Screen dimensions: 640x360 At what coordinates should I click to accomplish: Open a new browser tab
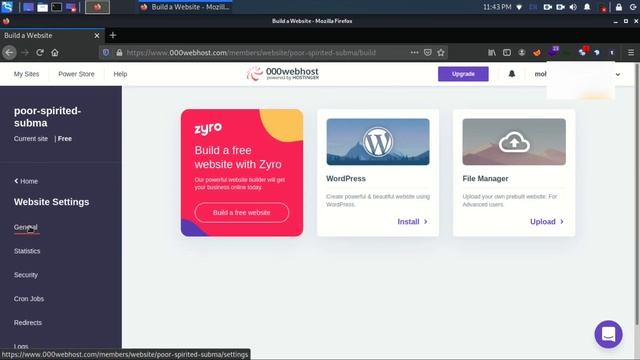113,36
